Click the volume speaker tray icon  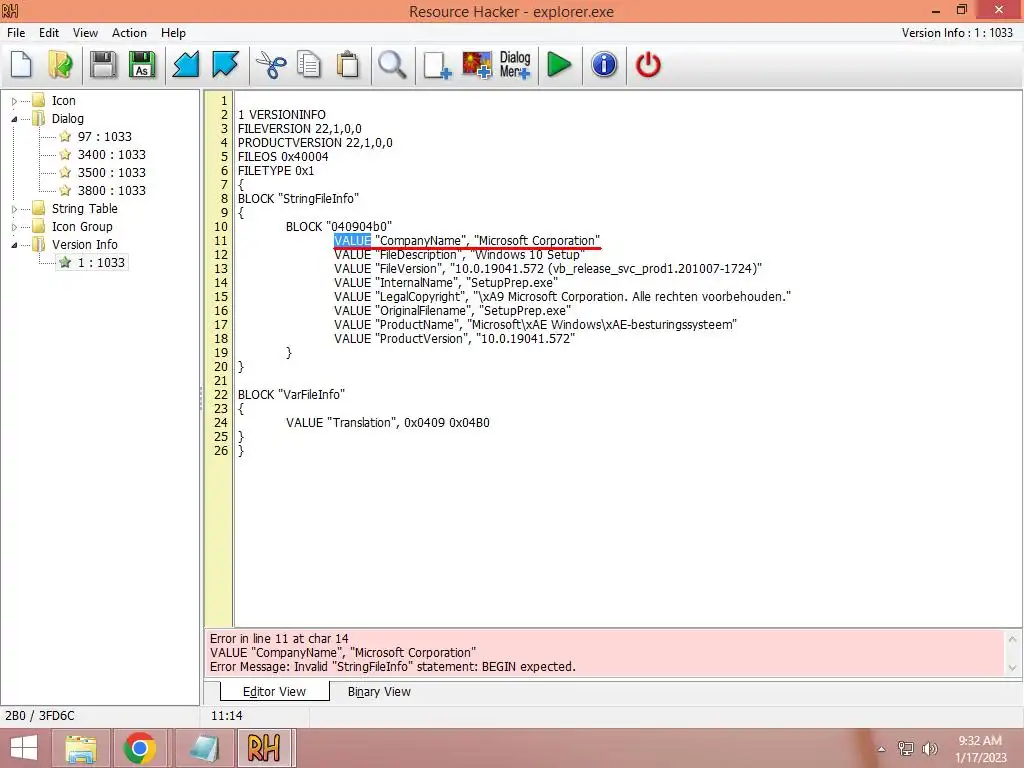[x=929, y=748]
